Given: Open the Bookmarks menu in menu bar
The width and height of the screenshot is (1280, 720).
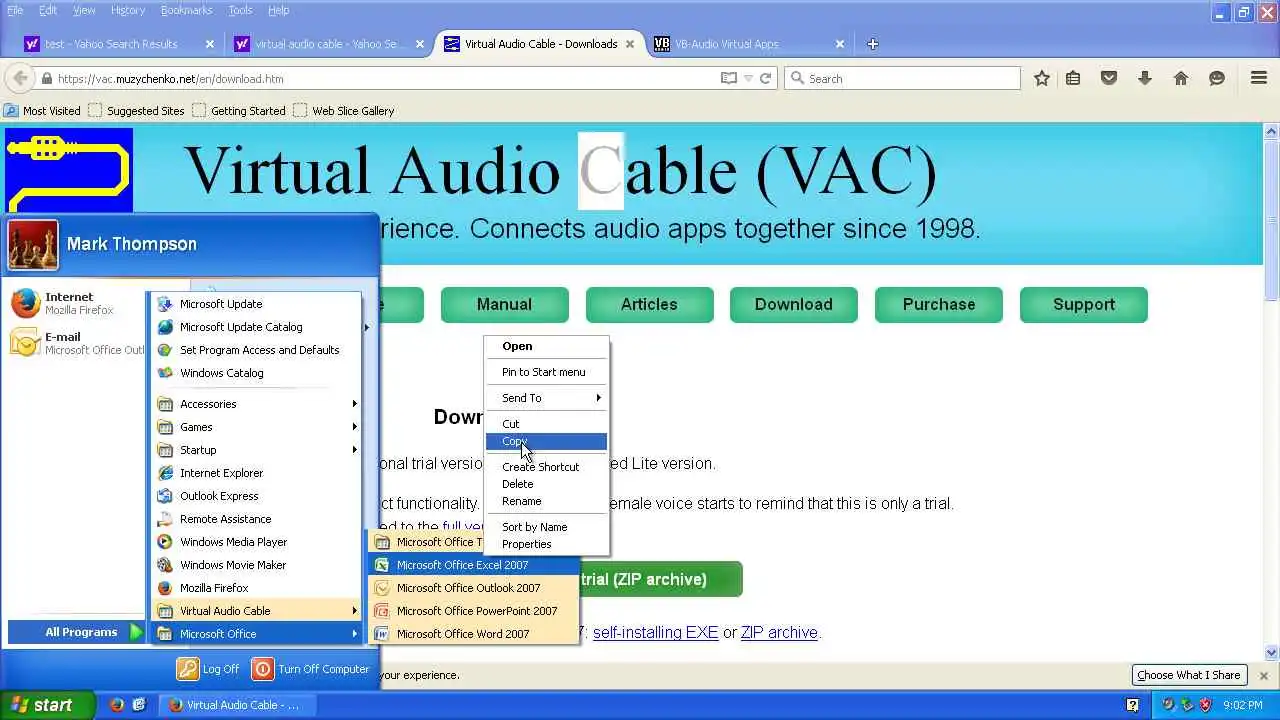Looking at the screenshot, I should [x=186, y=10].
